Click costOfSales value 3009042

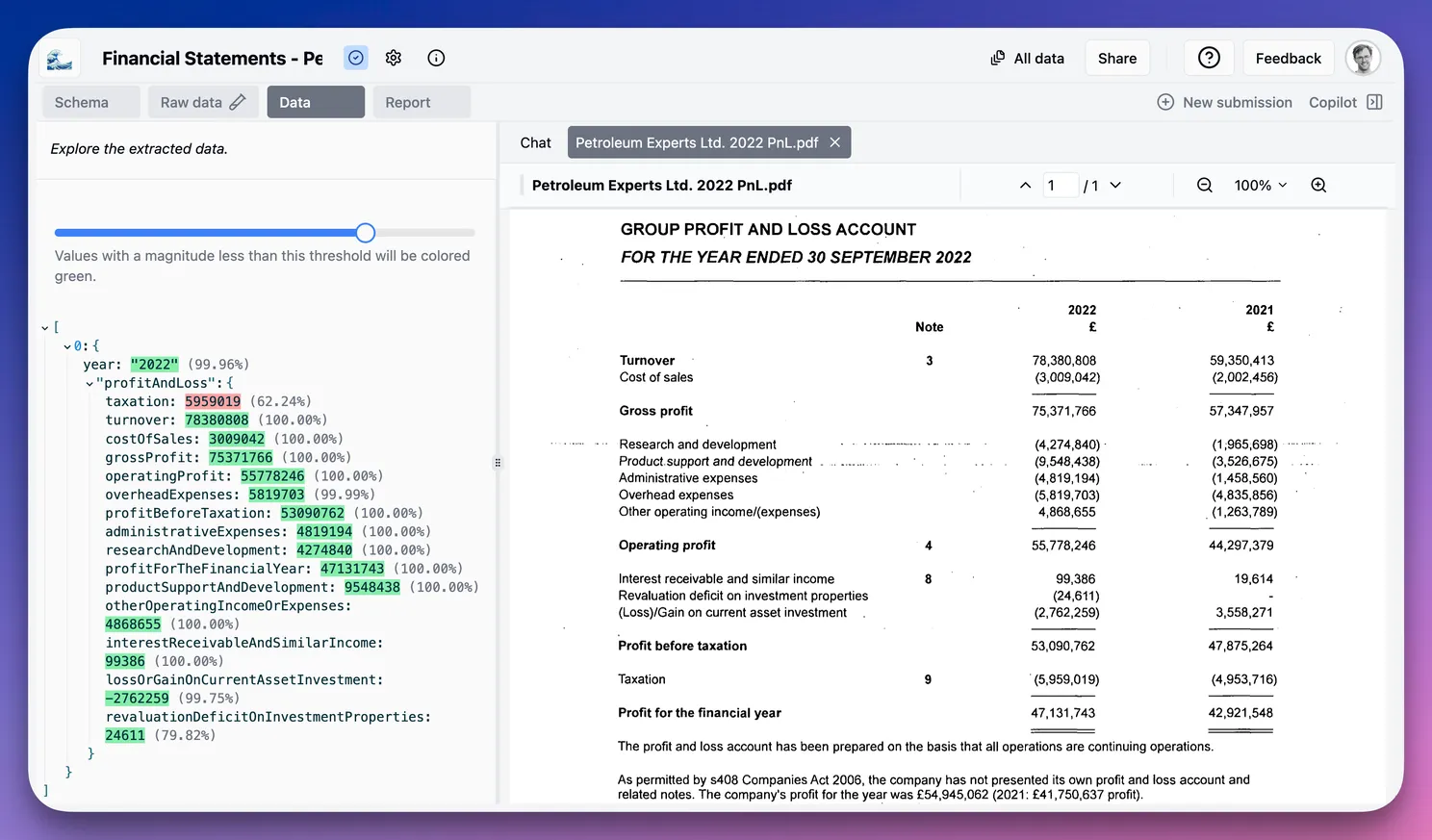coord(237,439)
